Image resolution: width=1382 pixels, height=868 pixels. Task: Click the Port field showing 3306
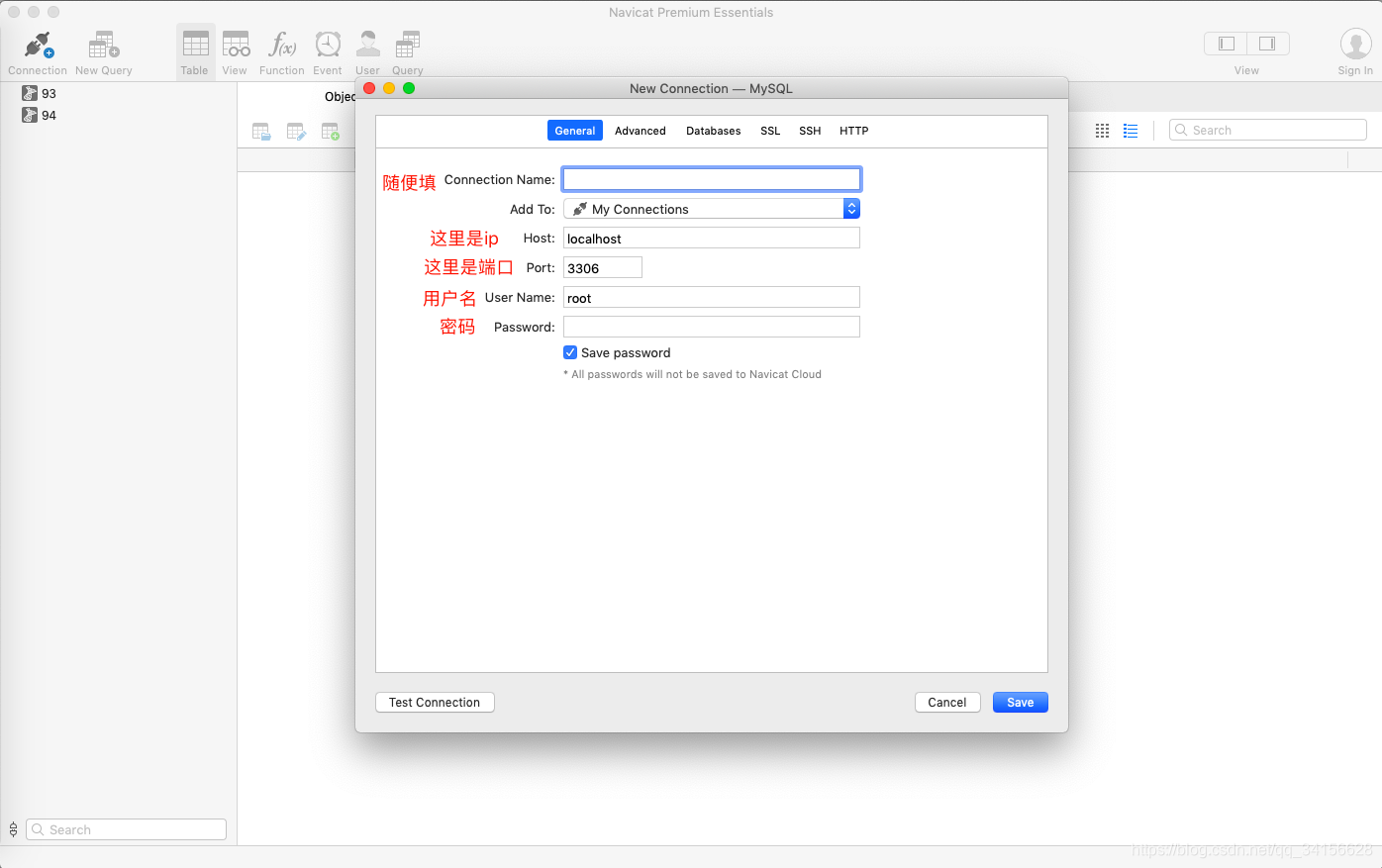[603, 268]
